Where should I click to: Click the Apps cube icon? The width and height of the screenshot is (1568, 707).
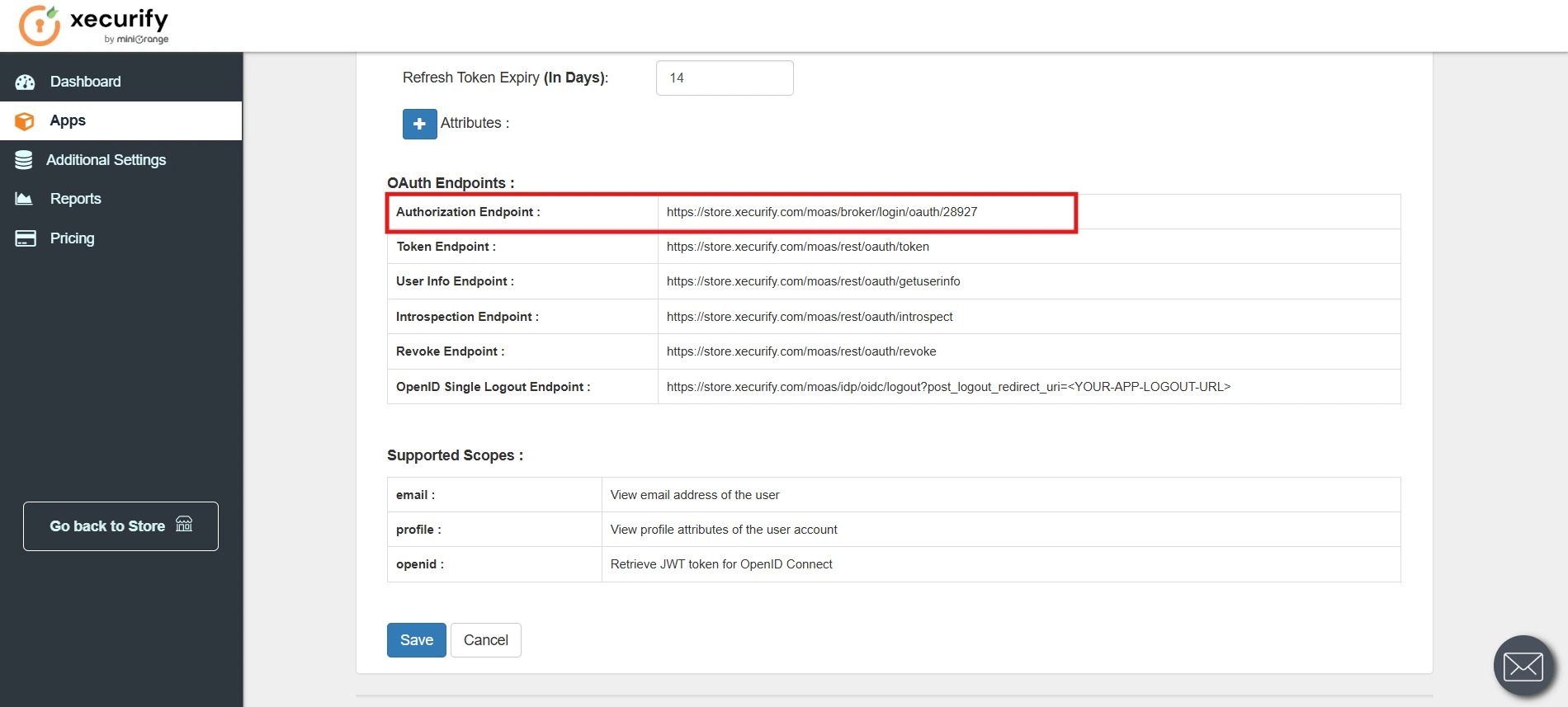pyautogui.click(x=25, y=121)
